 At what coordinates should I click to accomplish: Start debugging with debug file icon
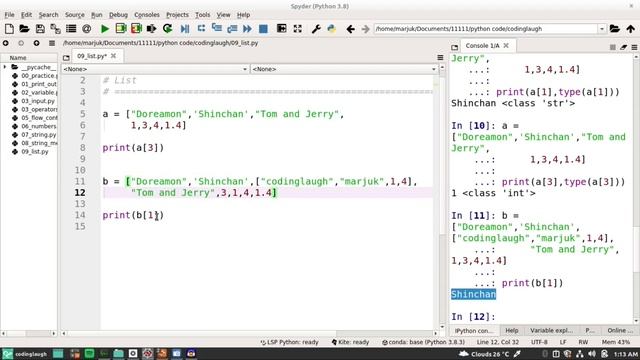coord(185,29)
